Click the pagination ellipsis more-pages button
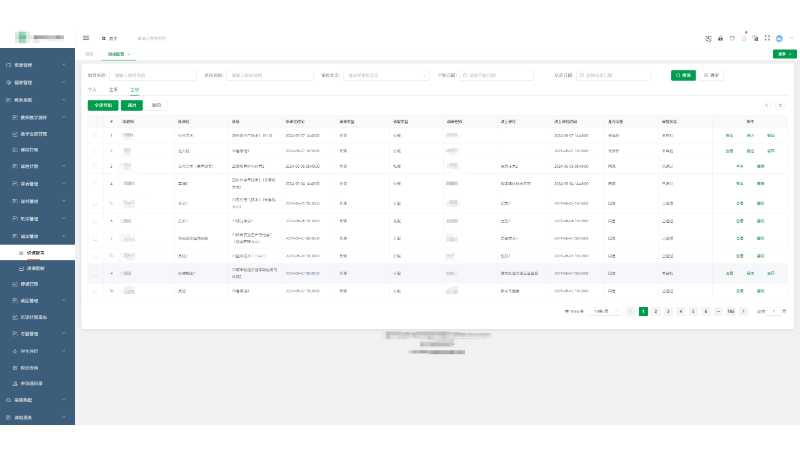 718,311
